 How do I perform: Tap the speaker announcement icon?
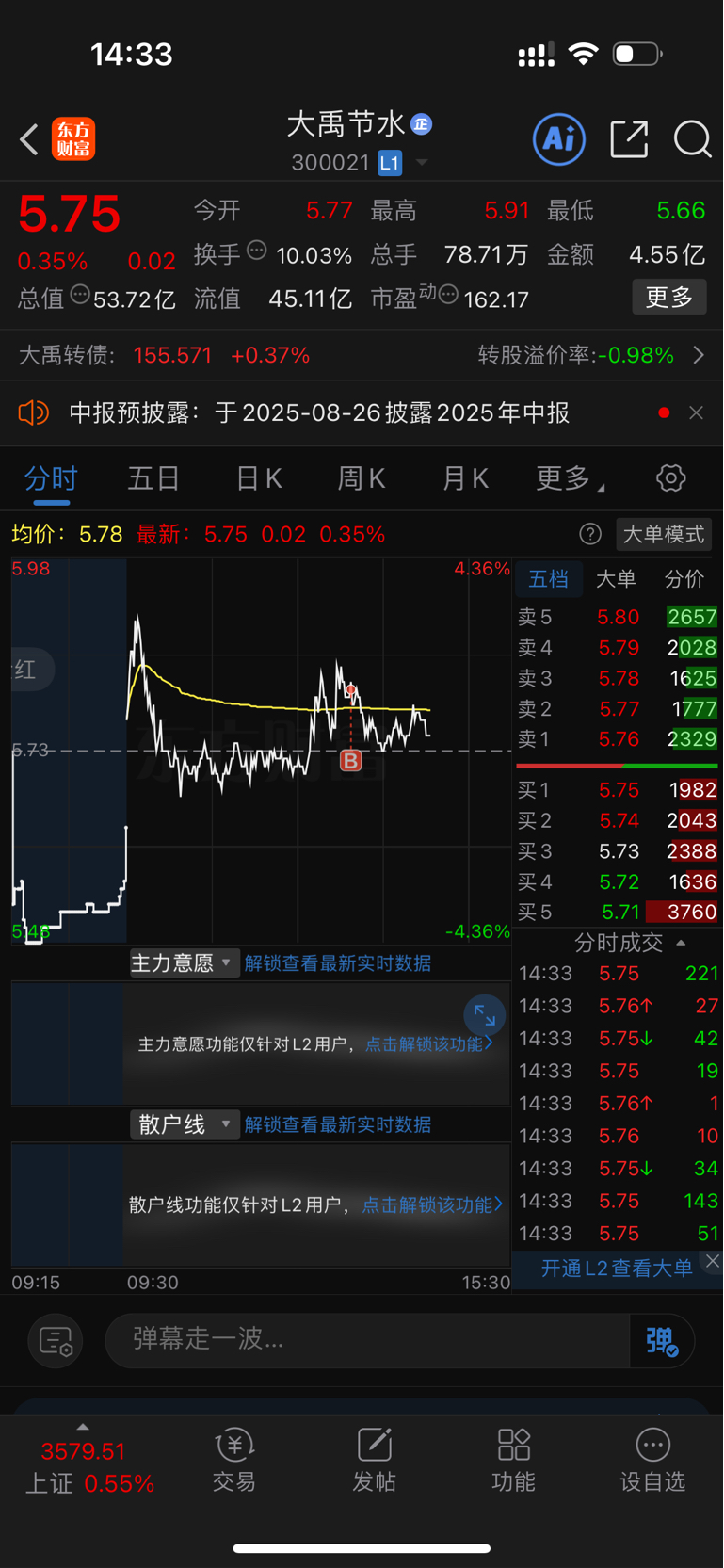33,412
